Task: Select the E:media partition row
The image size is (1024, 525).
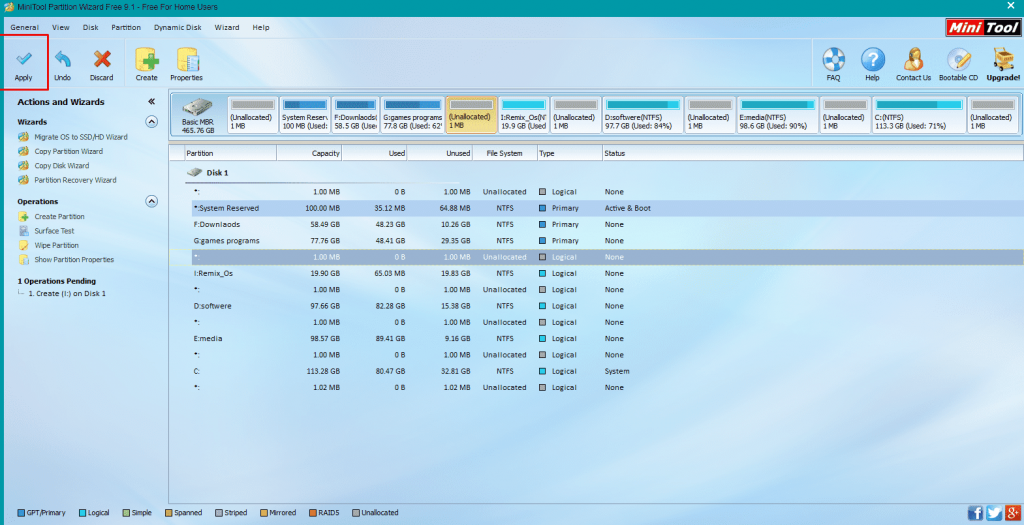Action: pyautogui.click(x=607, y=339)
